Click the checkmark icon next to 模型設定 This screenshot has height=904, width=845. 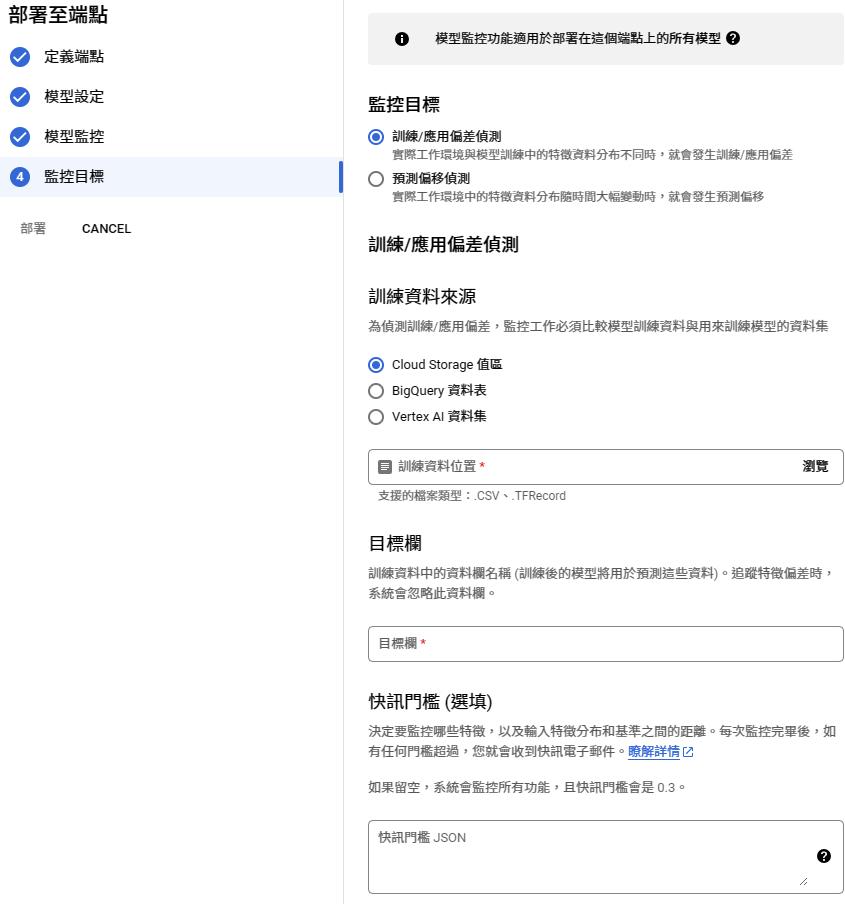[x=20, y=97]
